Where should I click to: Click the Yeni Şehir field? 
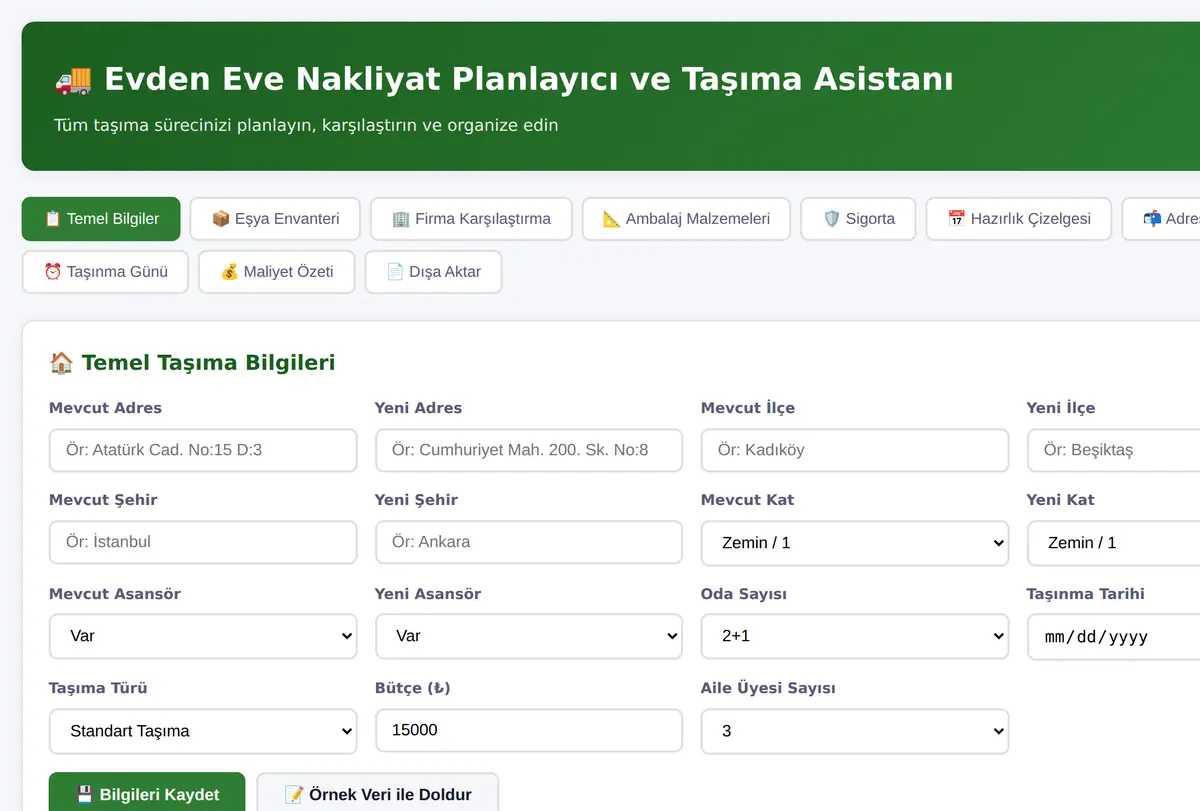pyautogui.click(x=529, y=542)
